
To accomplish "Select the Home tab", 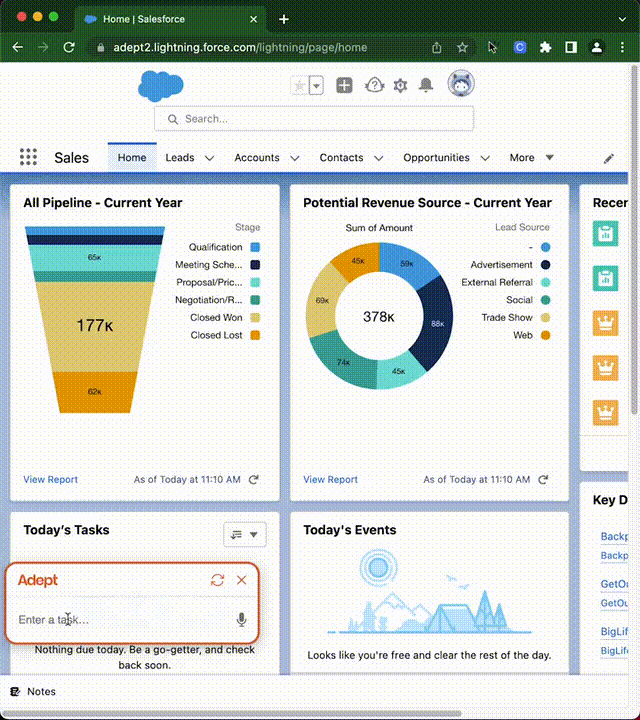I will point(132,158).
